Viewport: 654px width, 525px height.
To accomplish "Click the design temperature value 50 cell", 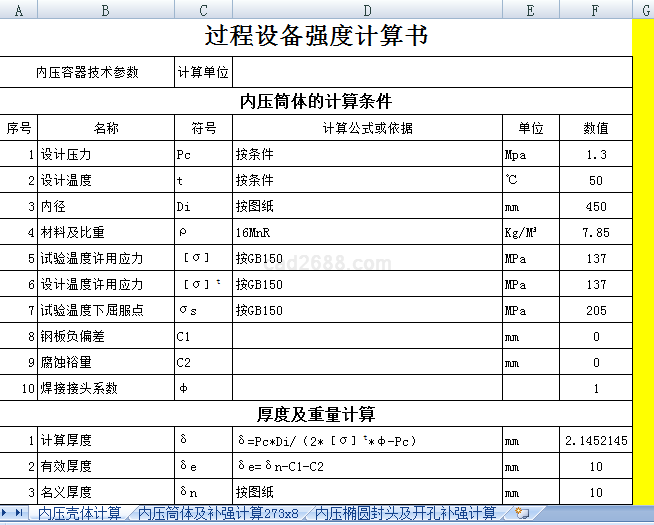I will point(596,181).
